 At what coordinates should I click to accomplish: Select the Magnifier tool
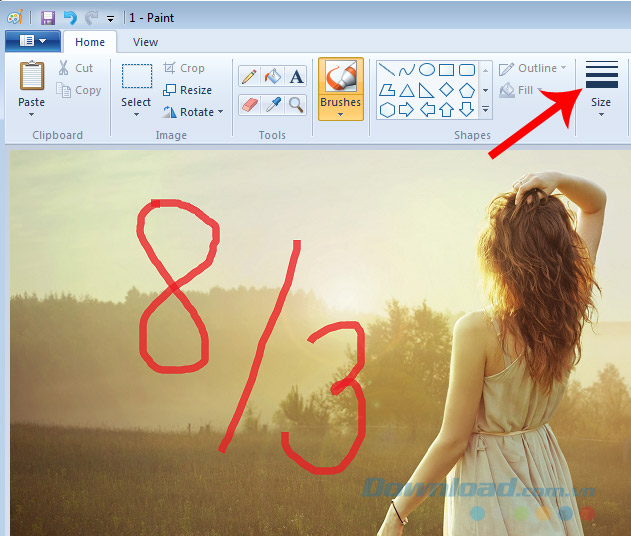[296, 104]
